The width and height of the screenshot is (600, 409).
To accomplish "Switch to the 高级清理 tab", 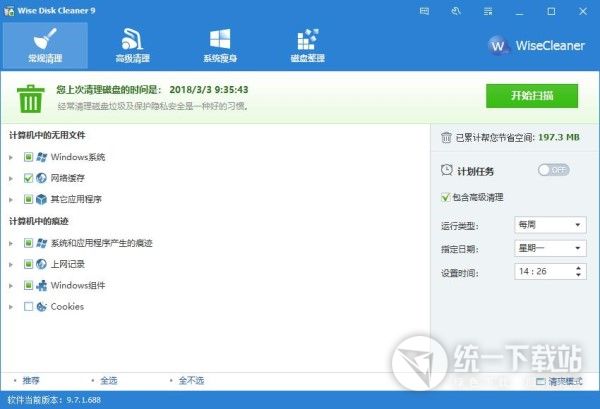I will tap(132, 44).
